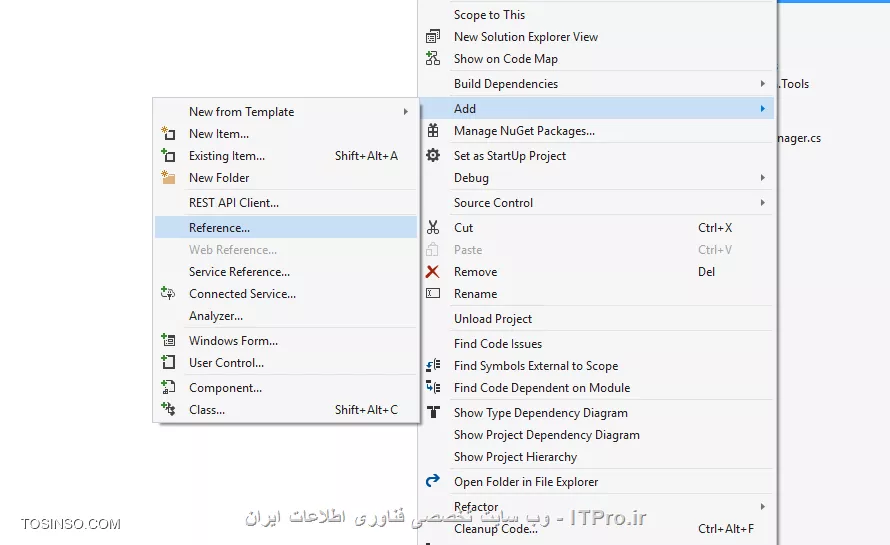
Task: Choose Find Code Issues entry
Action: click(x=498, y=344)
